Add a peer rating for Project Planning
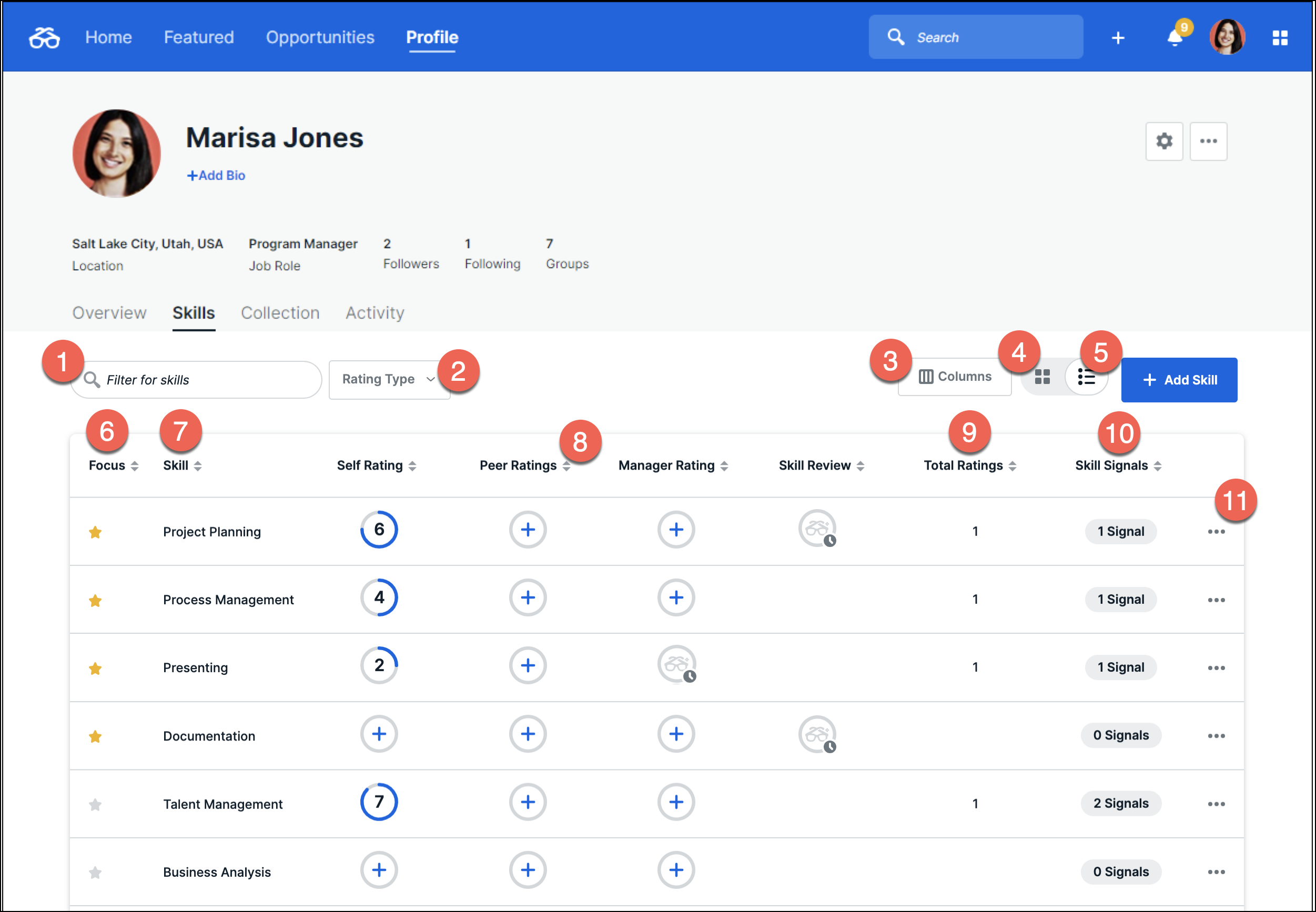The height and width of the screenshot is (912, 1316). [x=528, y=530]
